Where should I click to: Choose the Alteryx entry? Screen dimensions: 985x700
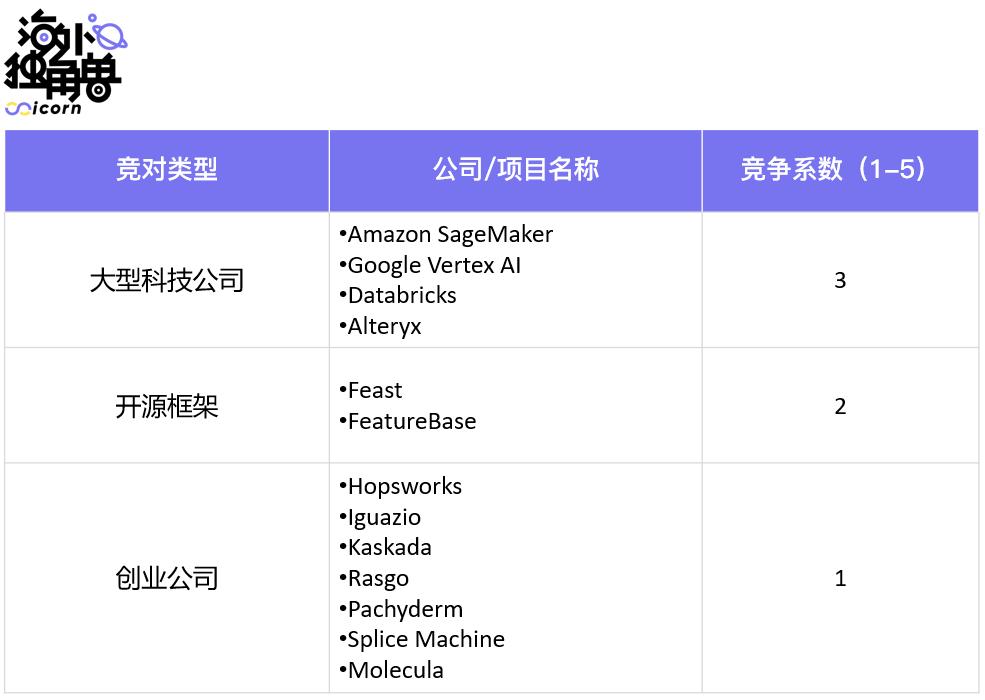384,327
